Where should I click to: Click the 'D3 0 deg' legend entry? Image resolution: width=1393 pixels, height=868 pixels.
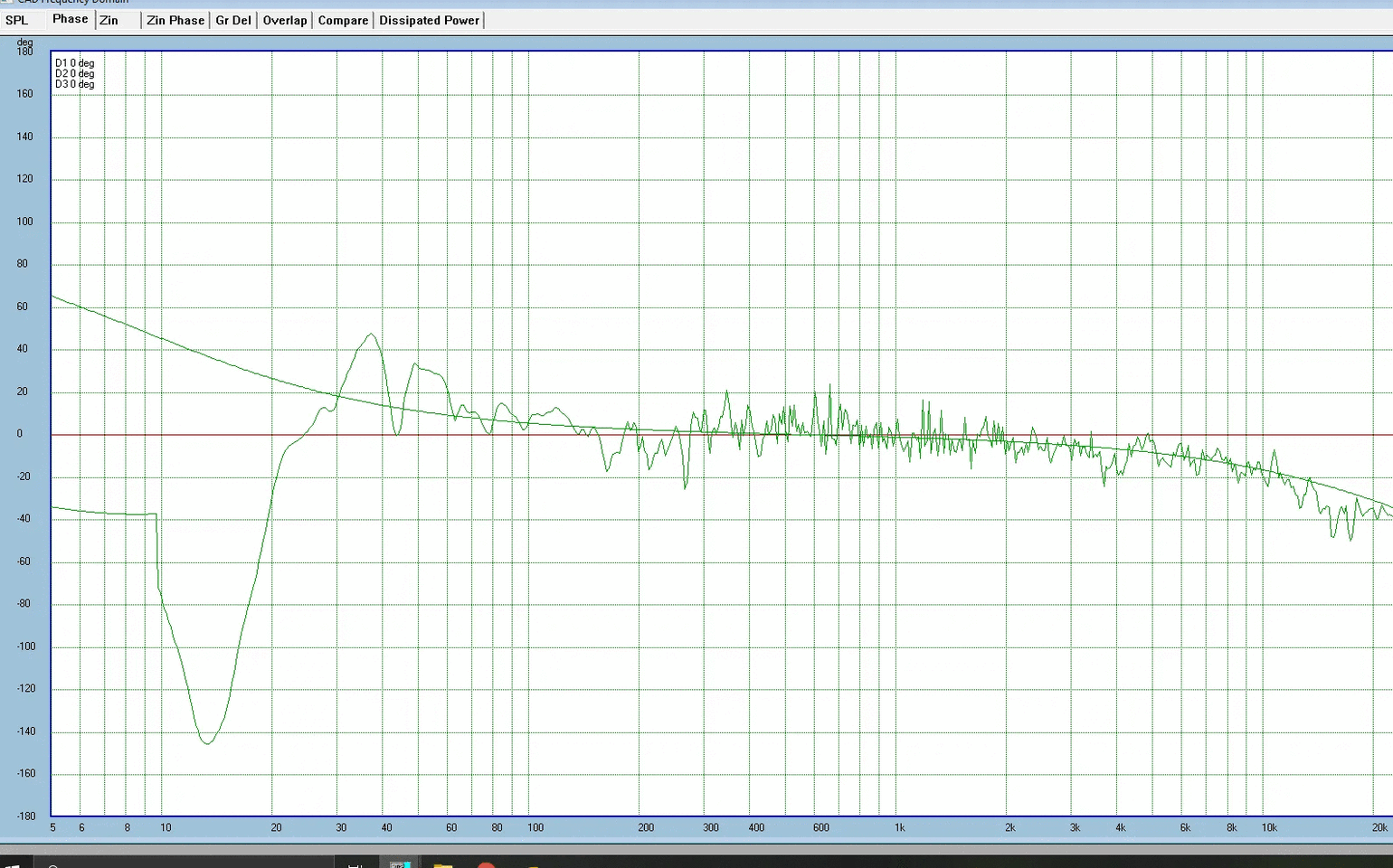click(74, 84)
